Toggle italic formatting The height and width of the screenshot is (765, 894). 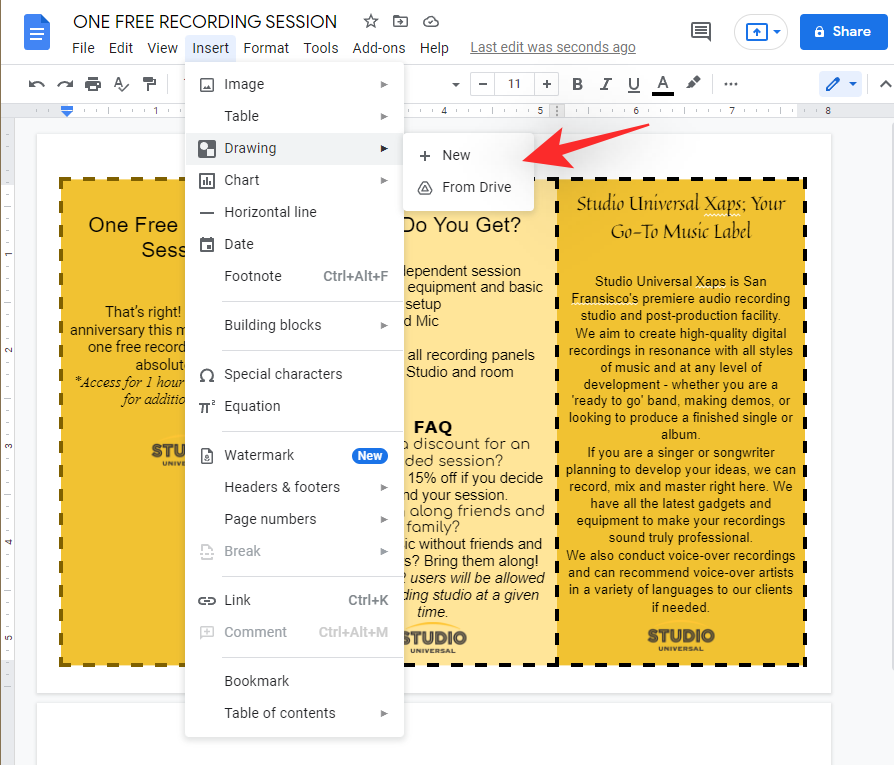pos(605,84)
